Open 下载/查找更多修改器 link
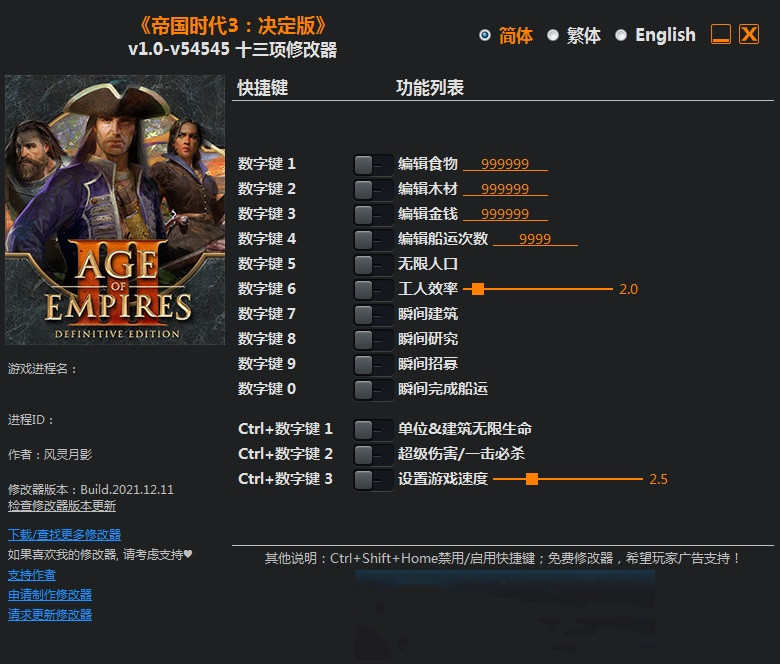 pos(64,535)
